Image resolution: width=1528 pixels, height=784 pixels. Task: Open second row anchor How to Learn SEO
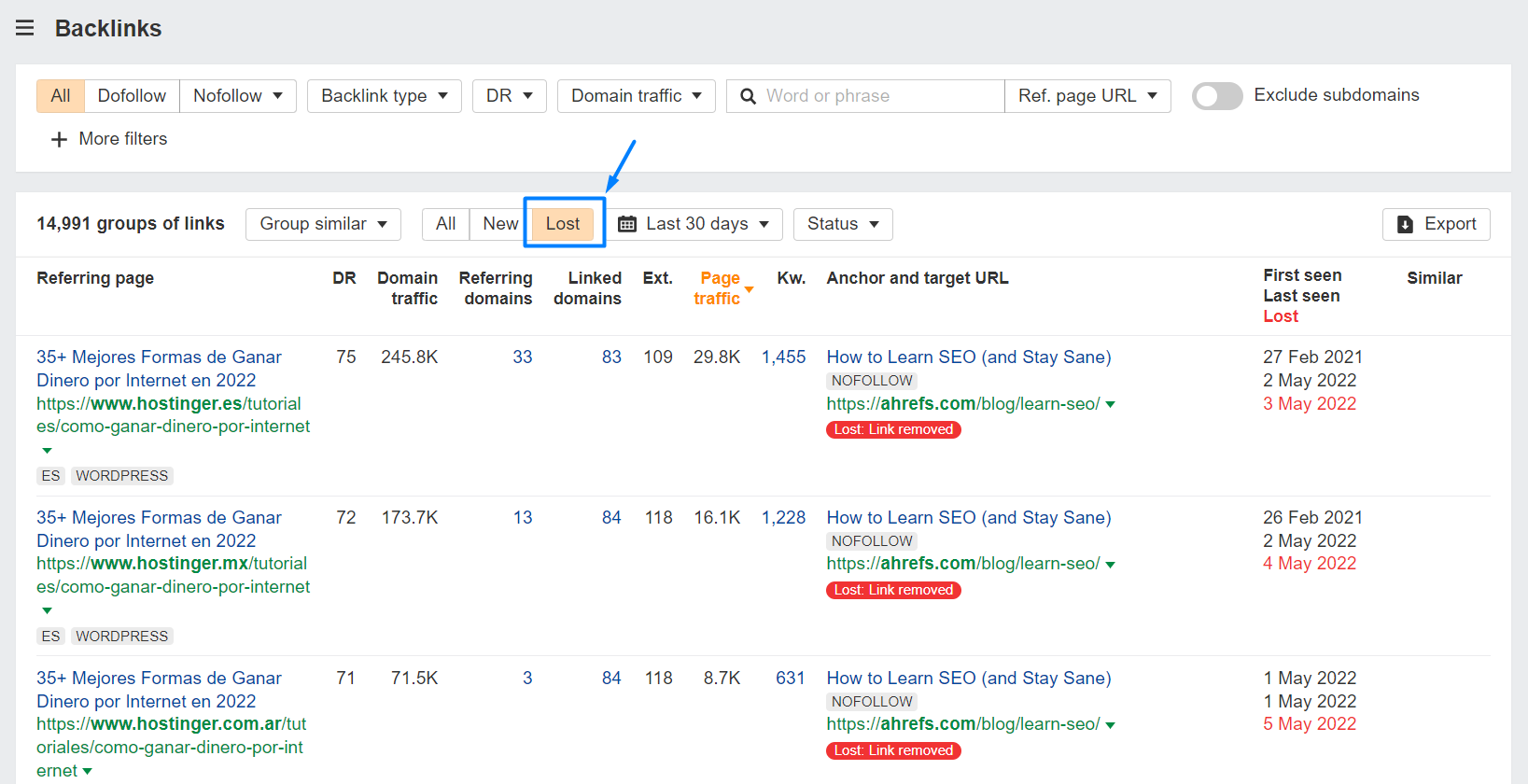[x=969, y=518]
